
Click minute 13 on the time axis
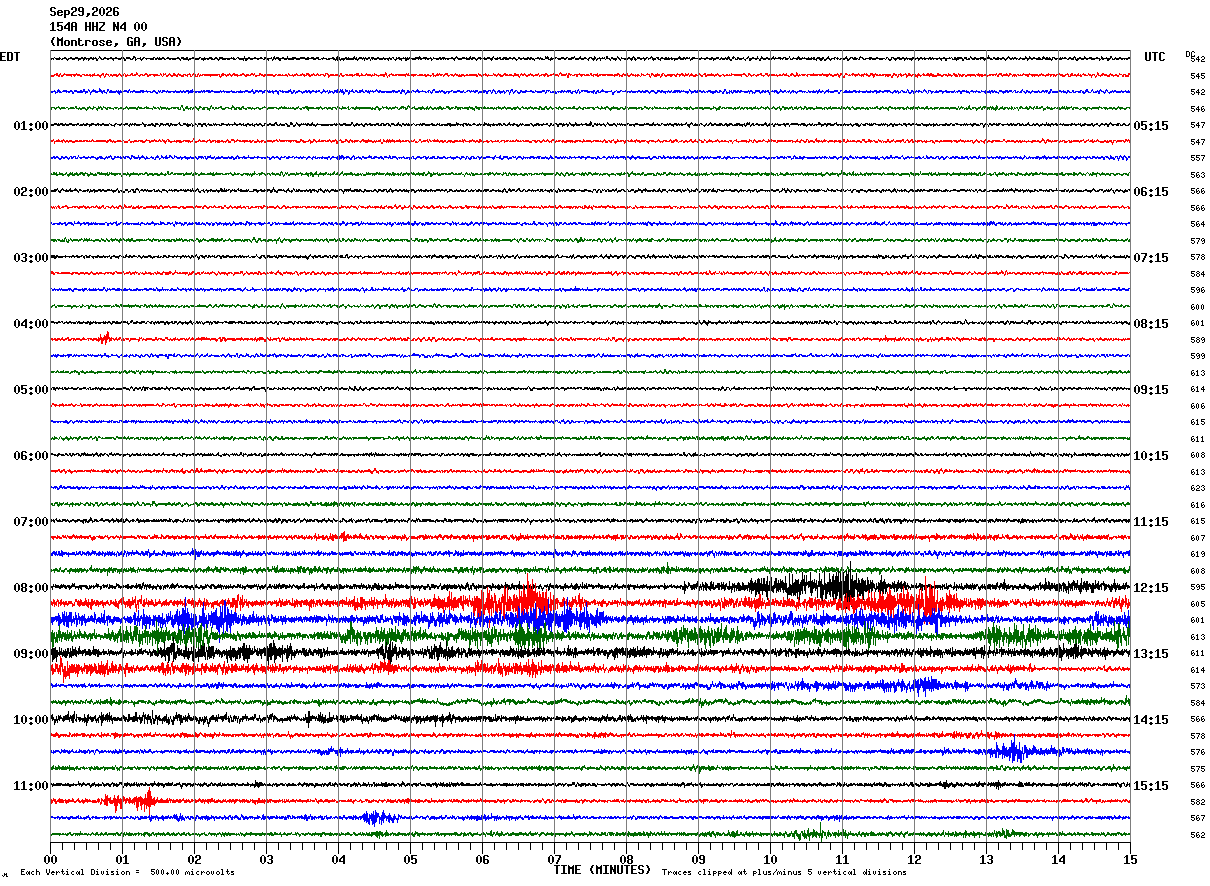coord(986,859)
